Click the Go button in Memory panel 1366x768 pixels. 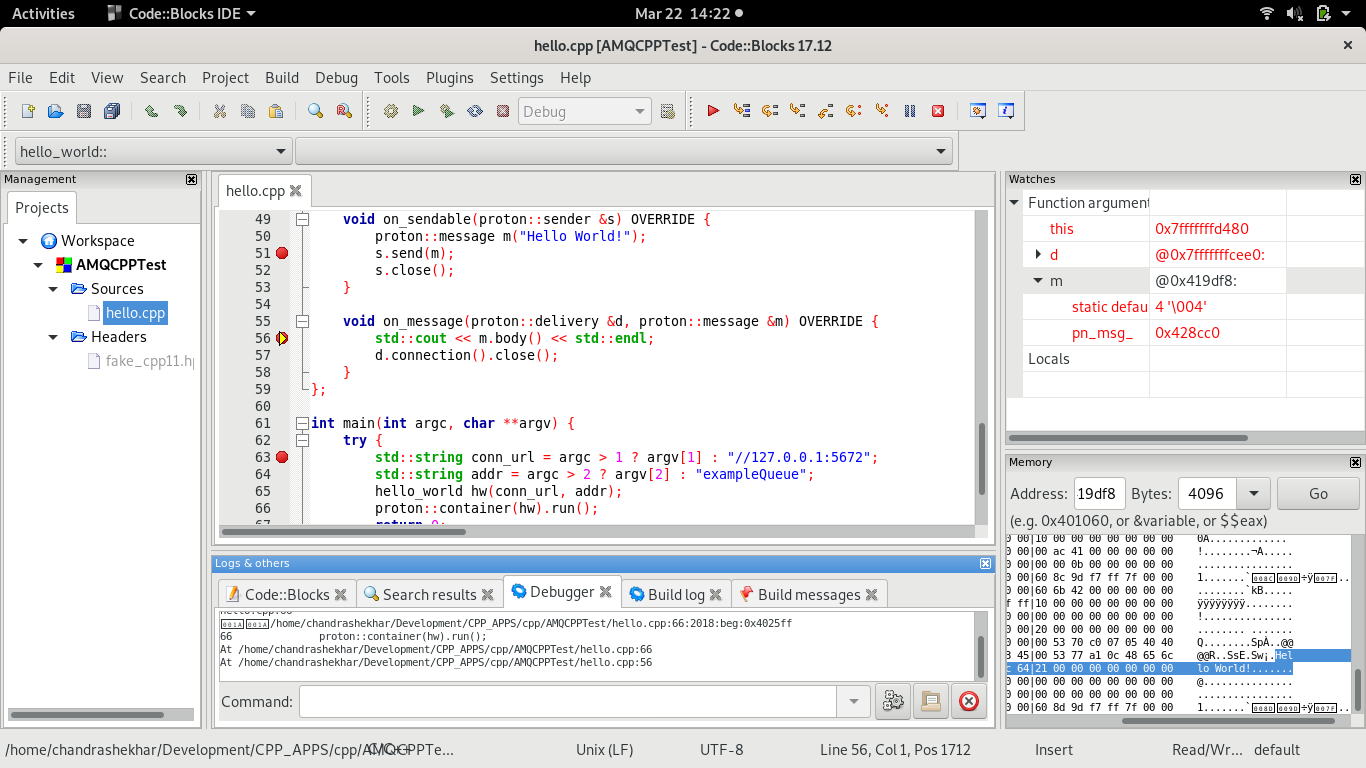click(x=1318, y=493)
